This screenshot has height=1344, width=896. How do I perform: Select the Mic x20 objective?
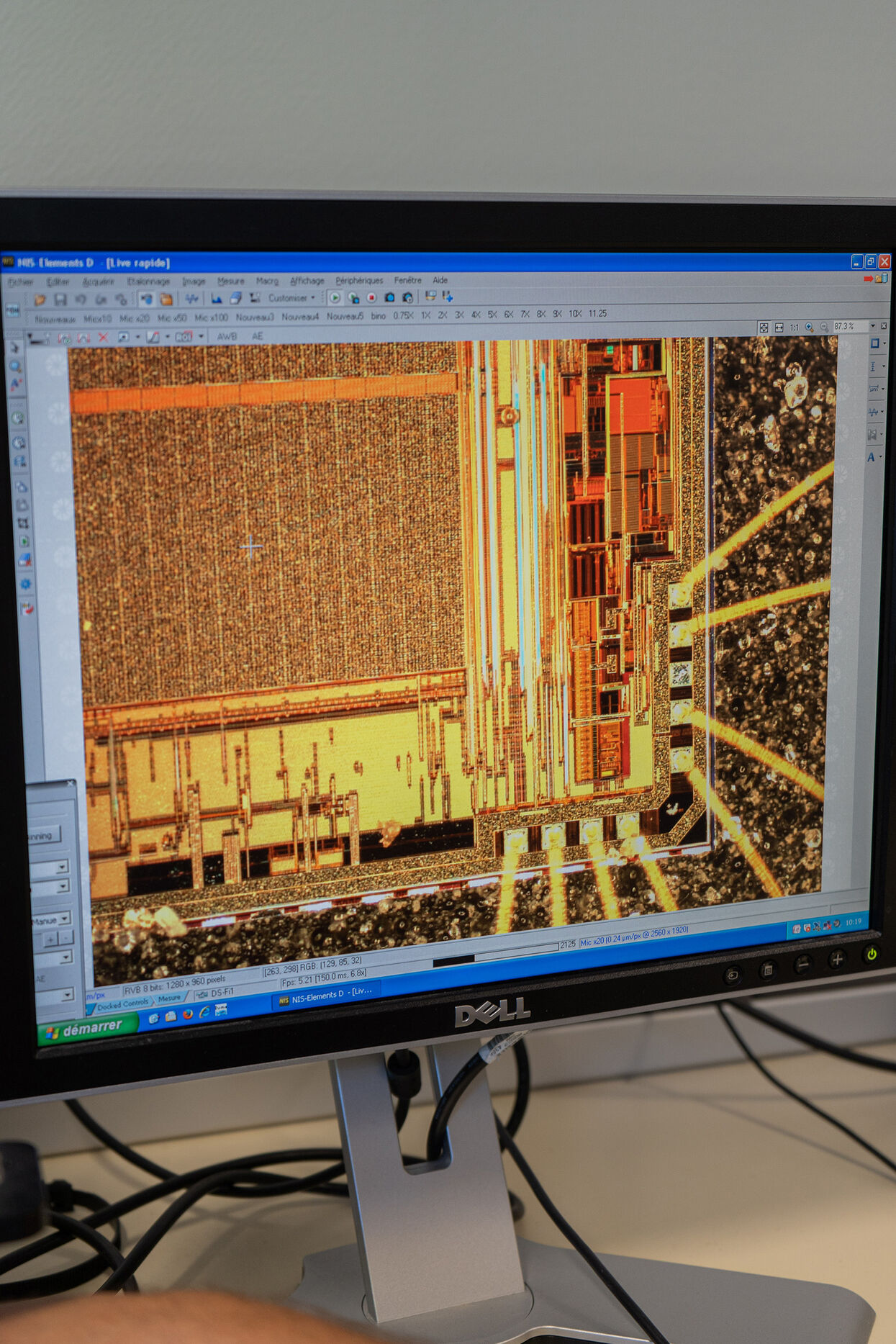point(135,317)
